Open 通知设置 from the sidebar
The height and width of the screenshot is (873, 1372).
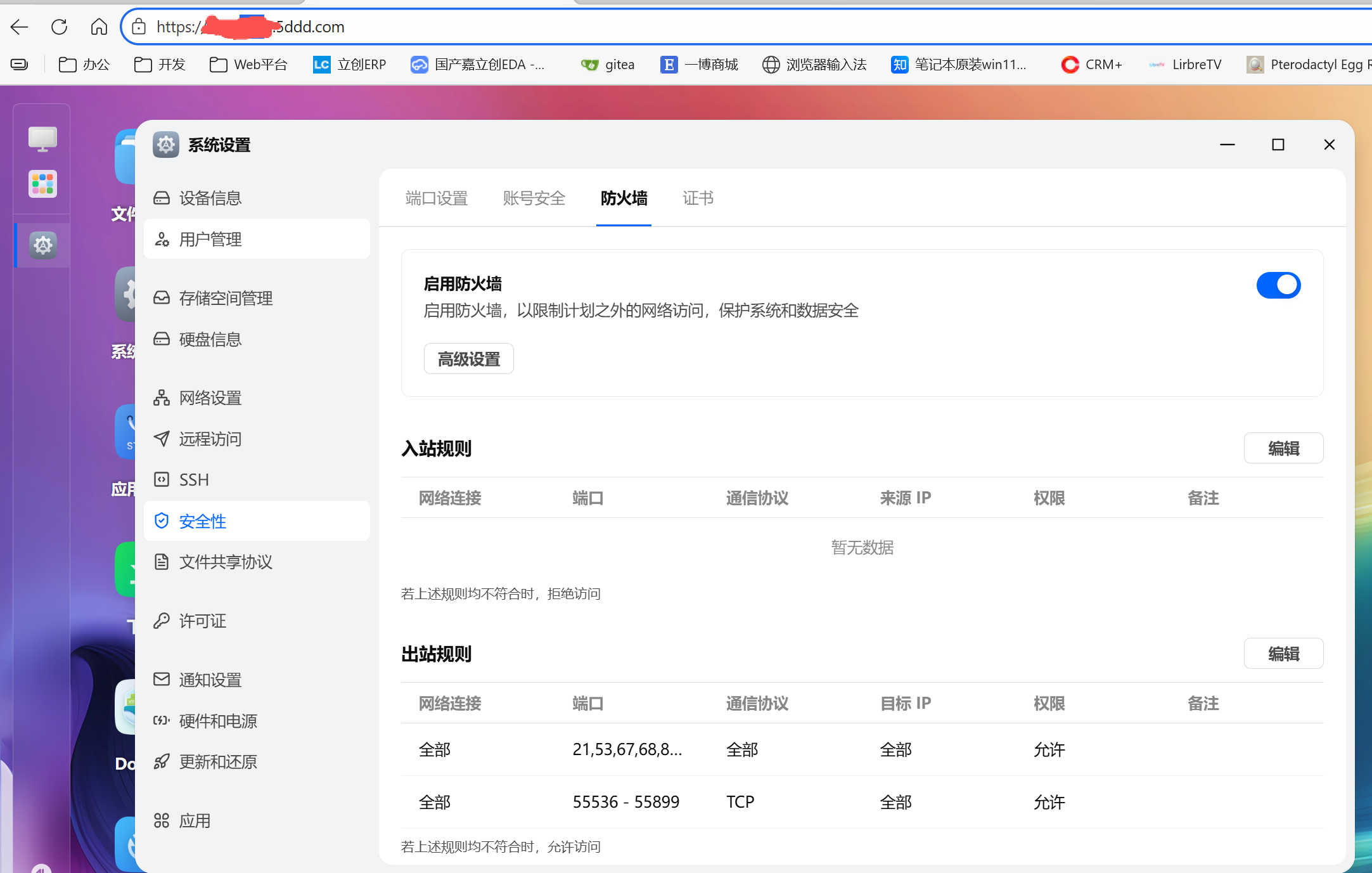[210, 679]
